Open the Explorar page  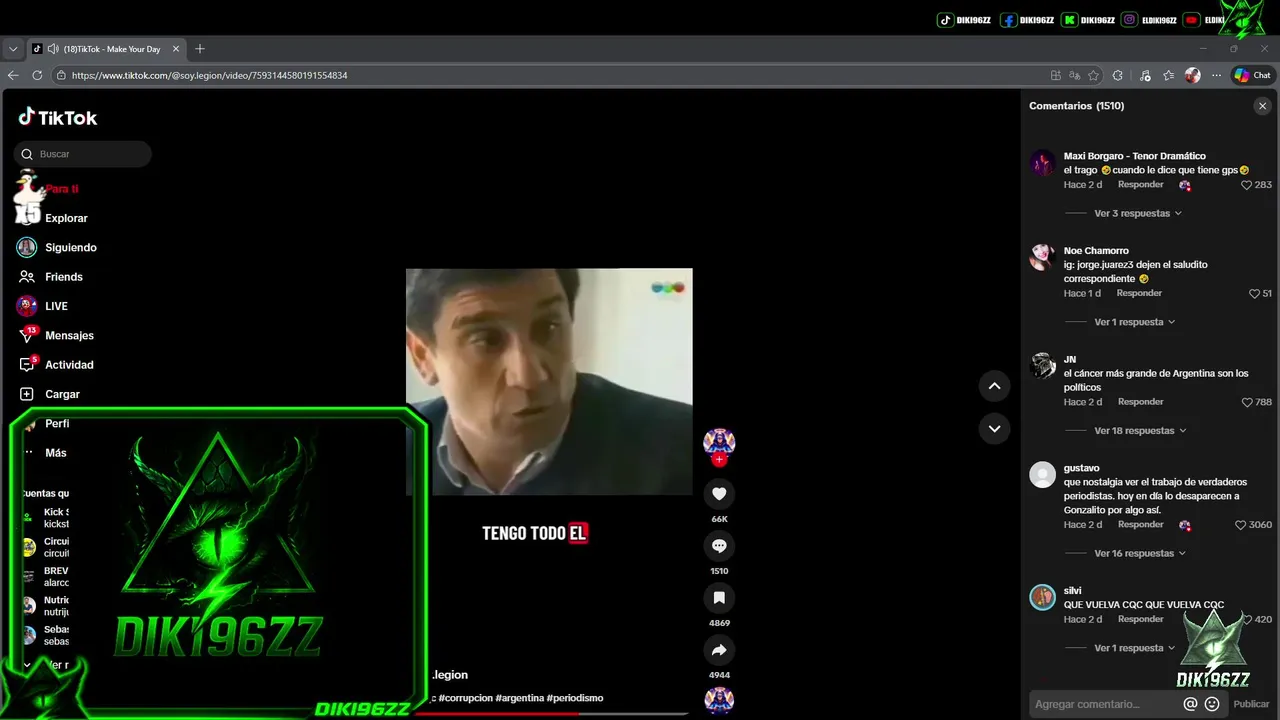[x=66, y=218]
